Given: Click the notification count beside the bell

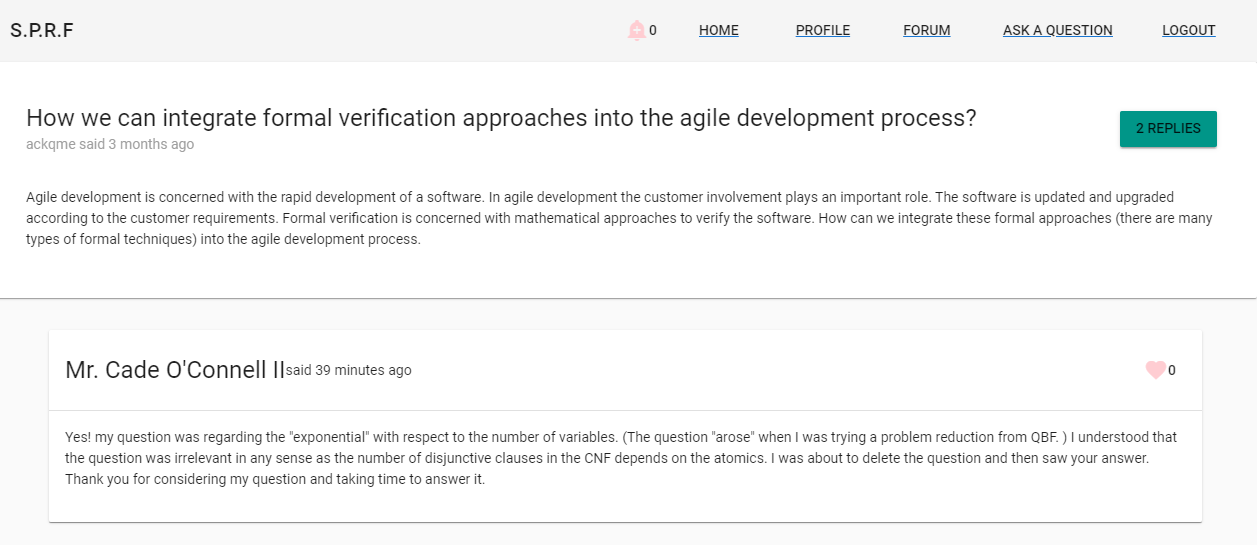Looking at the screenshot, I should pyautogui.click(x=653, y=31).
